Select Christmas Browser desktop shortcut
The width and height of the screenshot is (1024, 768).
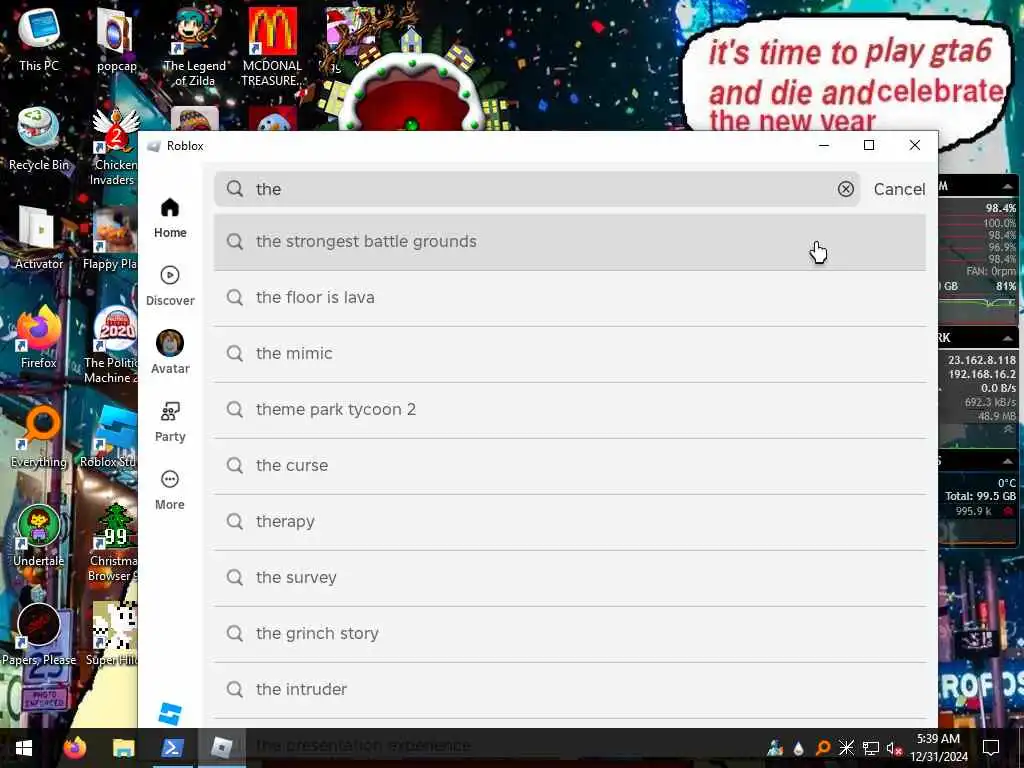point(113,542)
